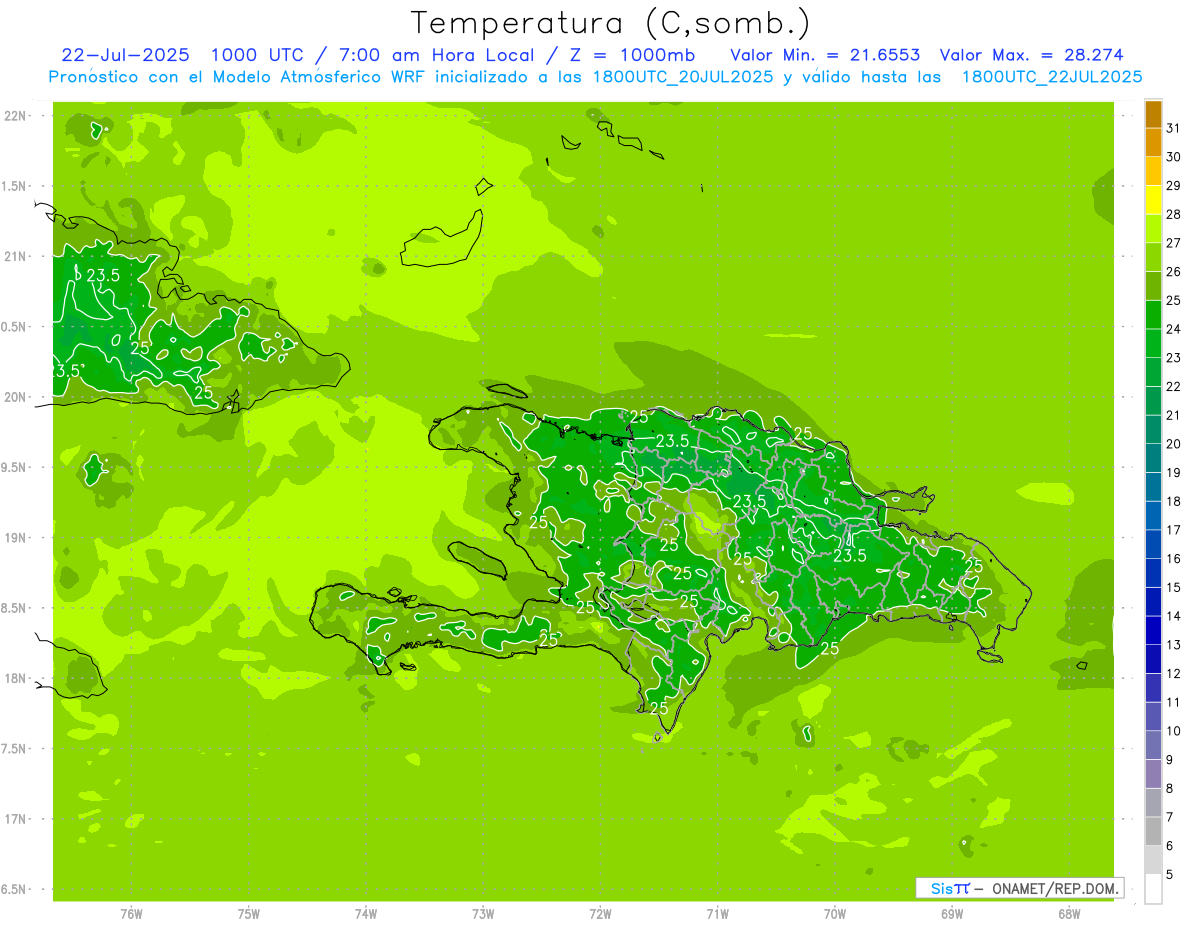The height and width of the screenshot is (927, 1200).
Task: Pick the amber swatch between legend 29 and 30
Action: click(x=1153, y=172)
